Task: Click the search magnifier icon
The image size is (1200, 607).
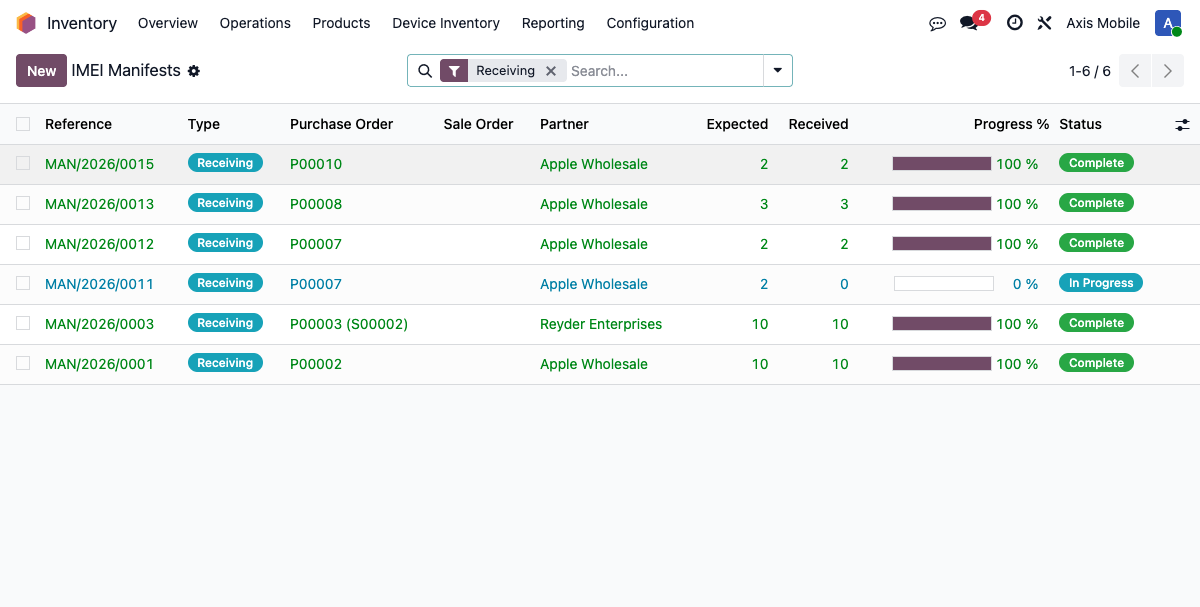Action: [x=425, y=71]
